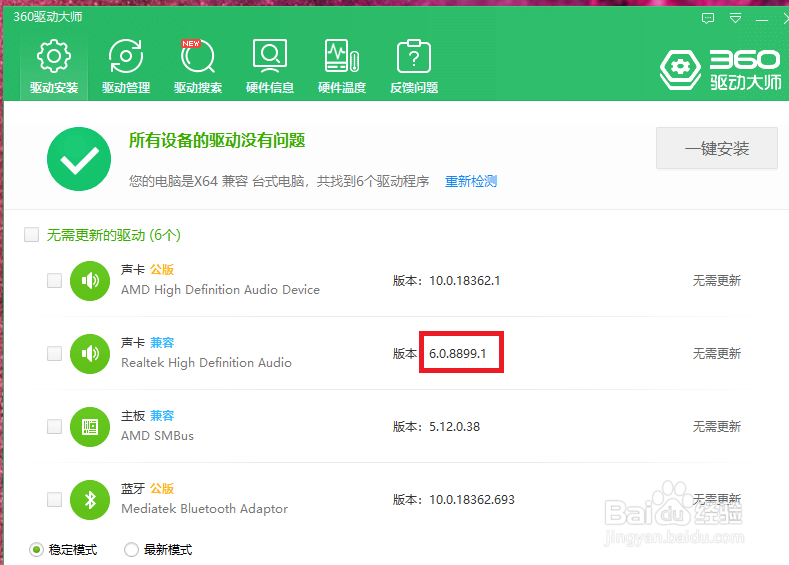
Task: Click the 公版 tag on 蓝牙 row
Action: [162, 489]
